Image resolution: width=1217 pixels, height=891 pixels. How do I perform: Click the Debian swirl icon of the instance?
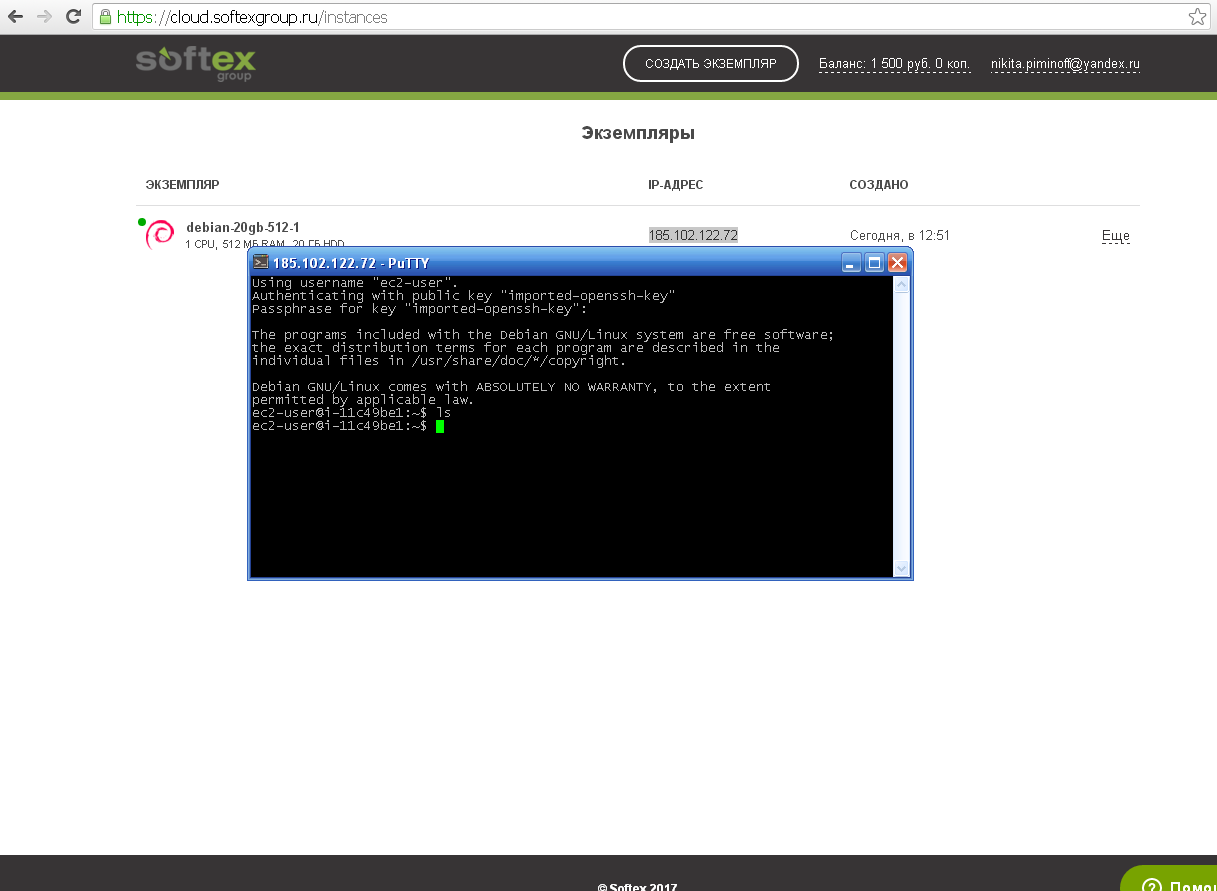pyautogui.click(x=159, y=235)
